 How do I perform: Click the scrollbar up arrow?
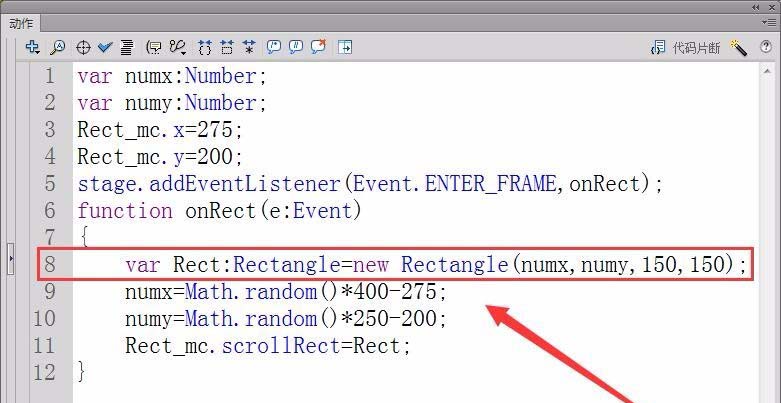point(767,72)
